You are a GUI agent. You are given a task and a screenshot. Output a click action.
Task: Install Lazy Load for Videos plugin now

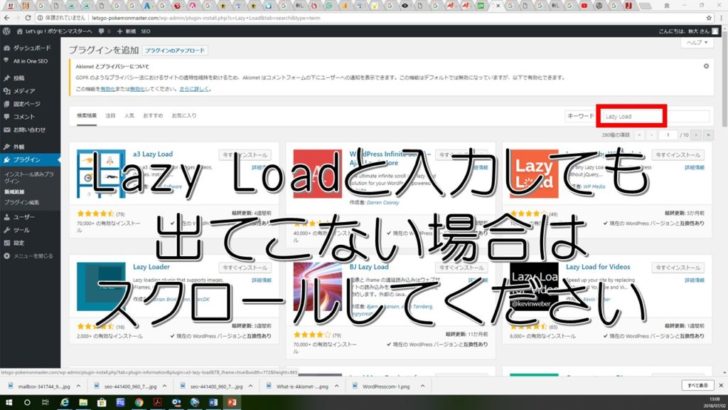(x=678, y=267)
